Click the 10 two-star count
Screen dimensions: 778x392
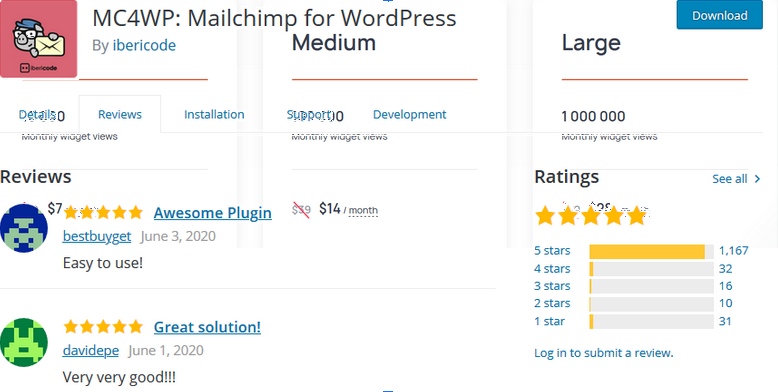point(725,303)
